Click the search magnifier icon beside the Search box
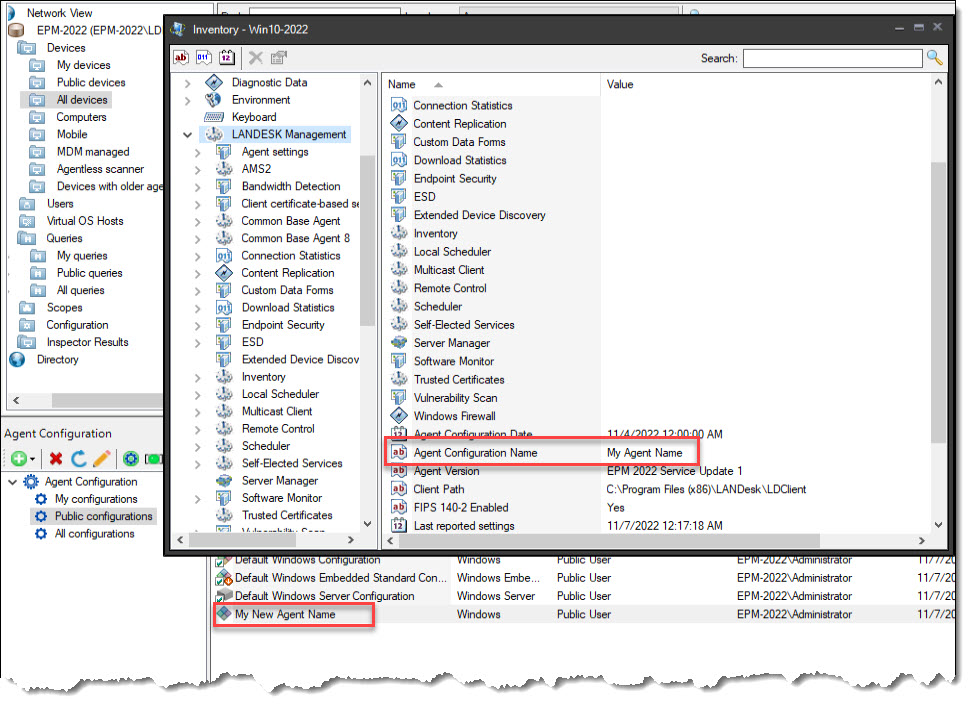This screenshot has width=968, height=712. [x=934, y=58]
